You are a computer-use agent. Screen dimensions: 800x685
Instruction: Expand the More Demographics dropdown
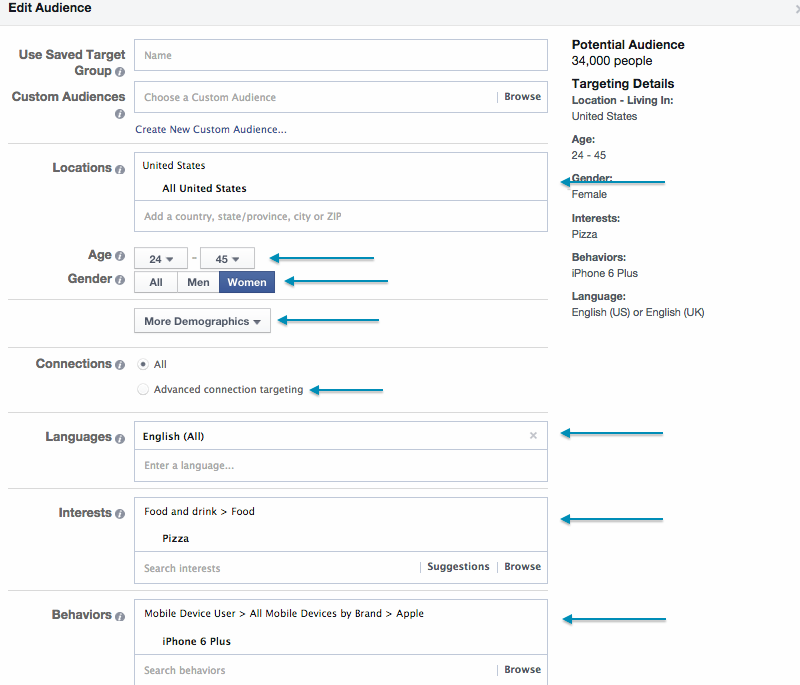202,321
